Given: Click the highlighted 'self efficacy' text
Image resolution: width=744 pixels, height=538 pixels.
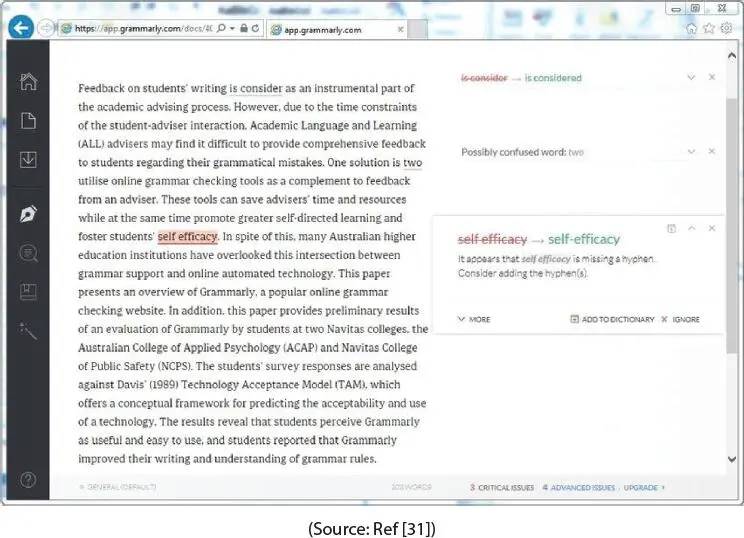Looking at the screenshot, I should pos(187,236).
